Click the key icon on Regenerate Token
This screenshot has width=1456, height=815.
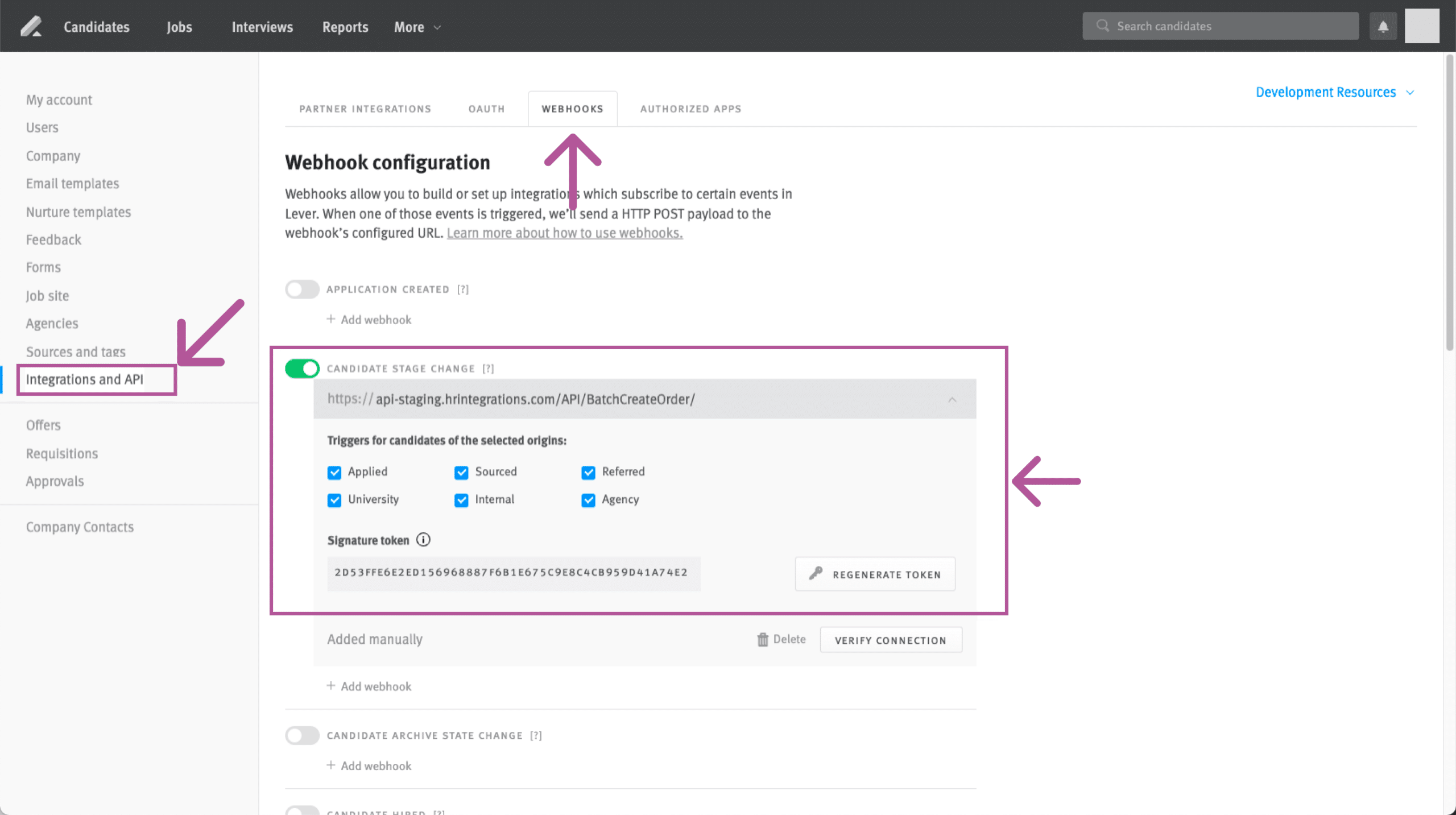pos(816,573)
